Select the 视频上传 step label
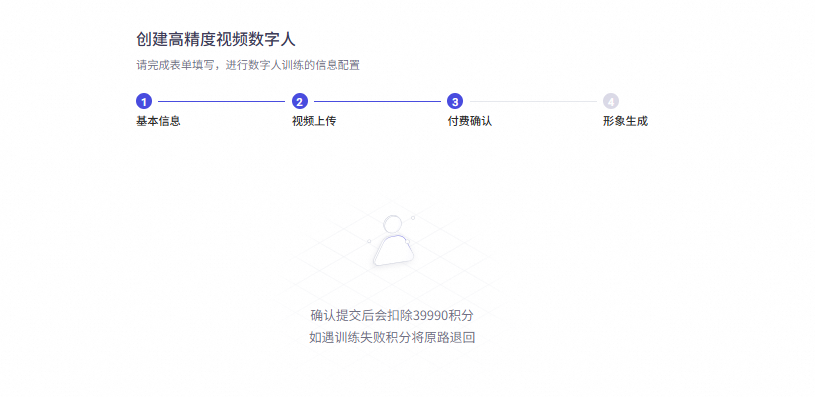 314,121
